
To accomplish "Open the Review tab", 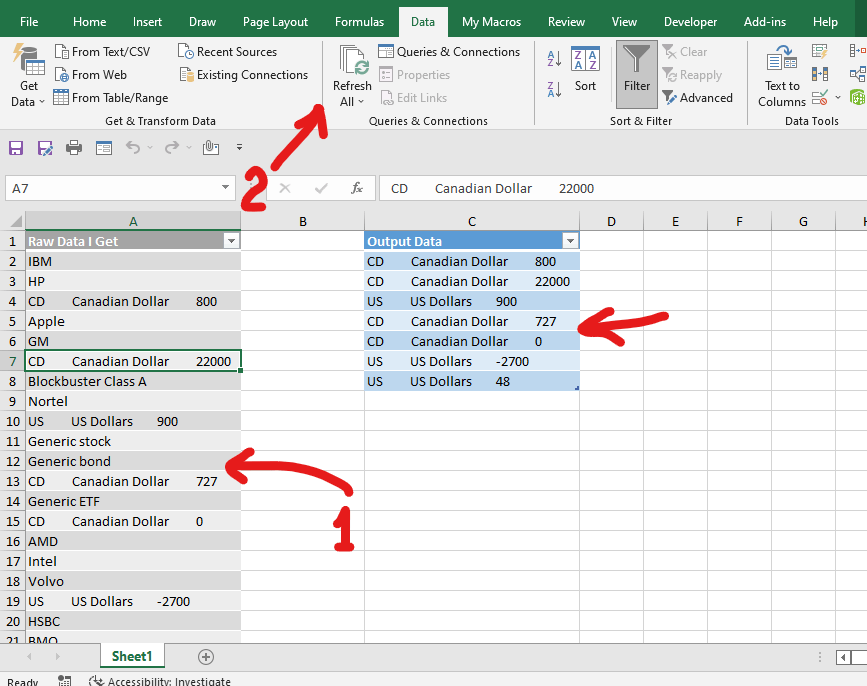I will tap(566, 22).
